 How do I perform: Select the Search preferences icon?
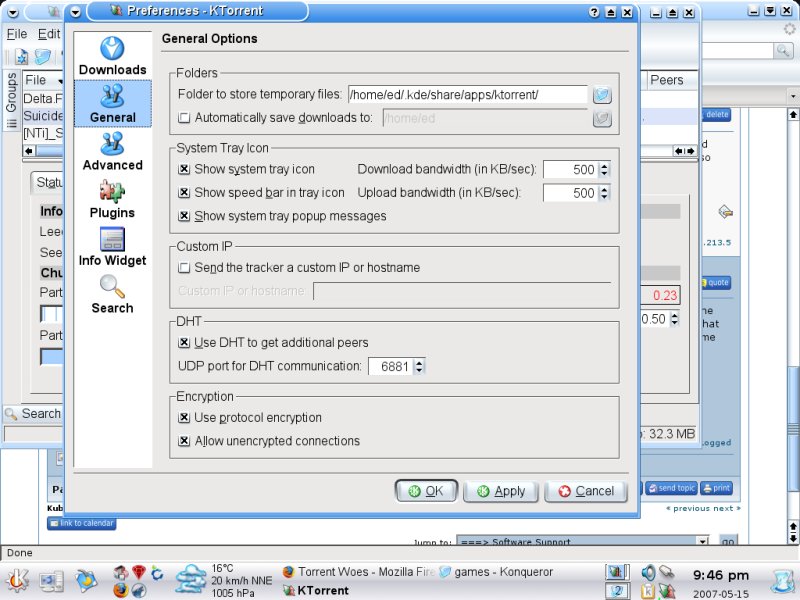click(x=112, y=294)
